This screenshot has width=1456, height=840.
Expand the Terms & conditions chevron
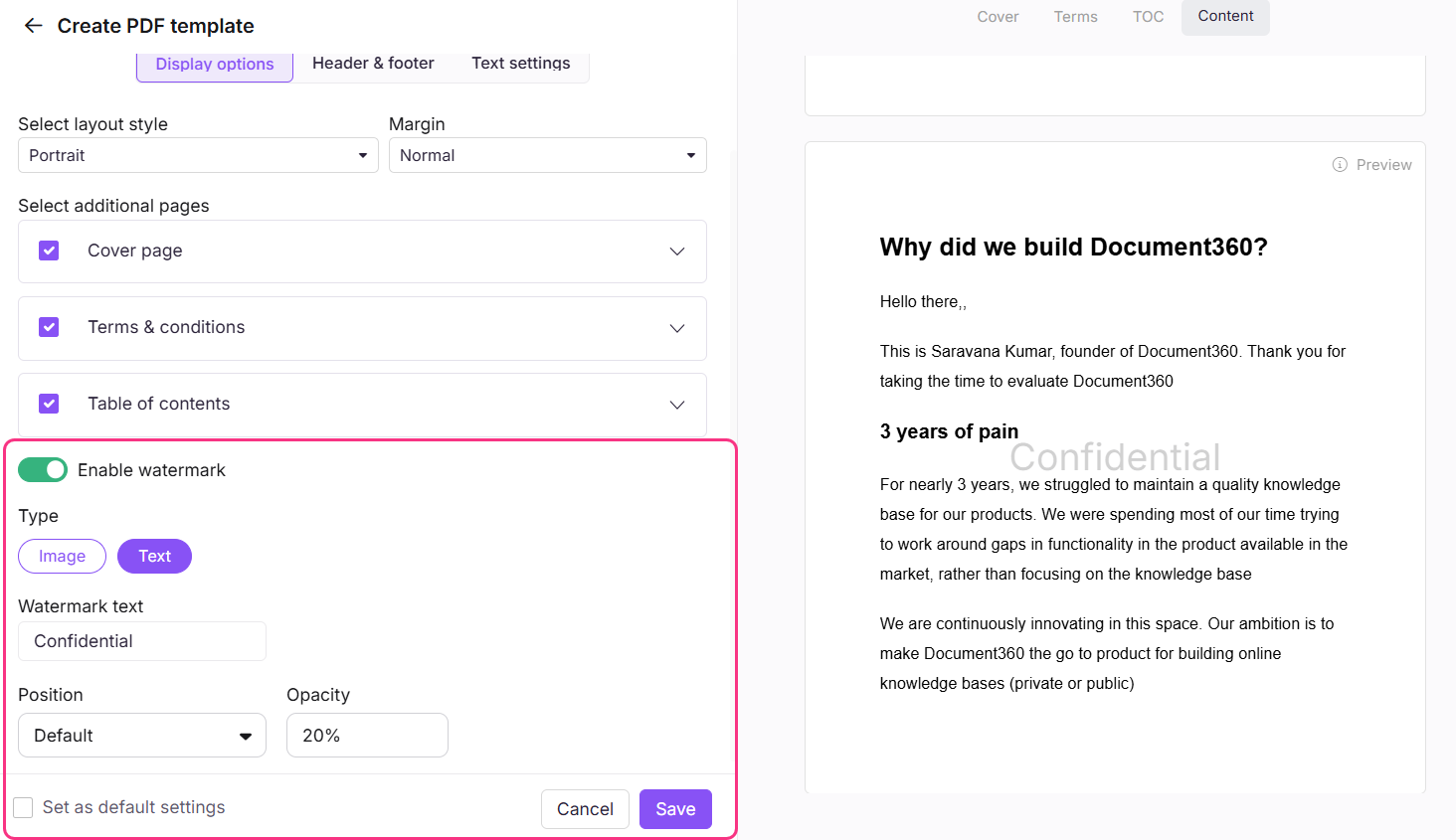pos(677,328)
